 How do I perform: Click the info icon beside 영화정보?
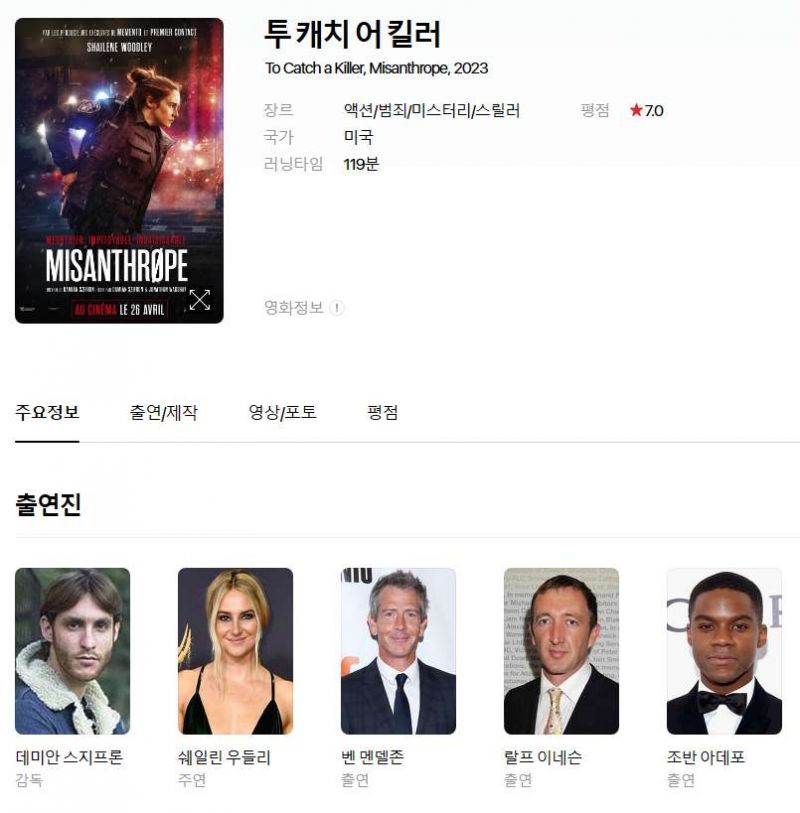(337, 308)
